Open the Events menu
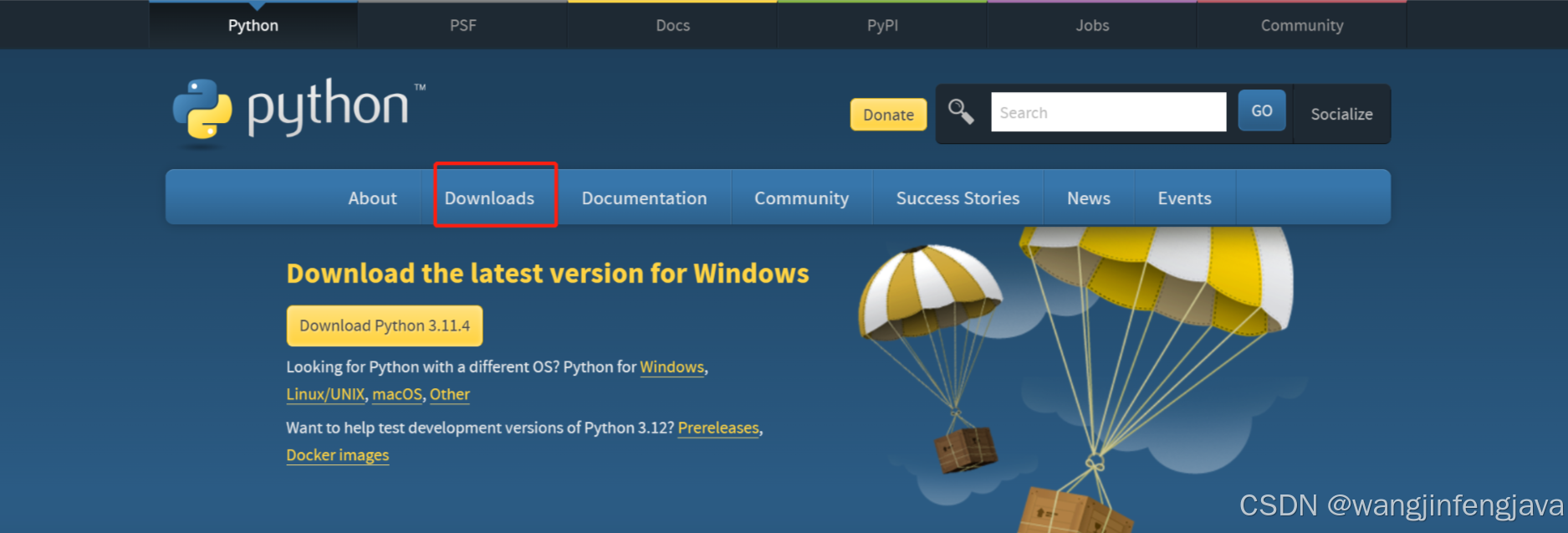This screenshot has height=533, width=1568. [1184, 198]
